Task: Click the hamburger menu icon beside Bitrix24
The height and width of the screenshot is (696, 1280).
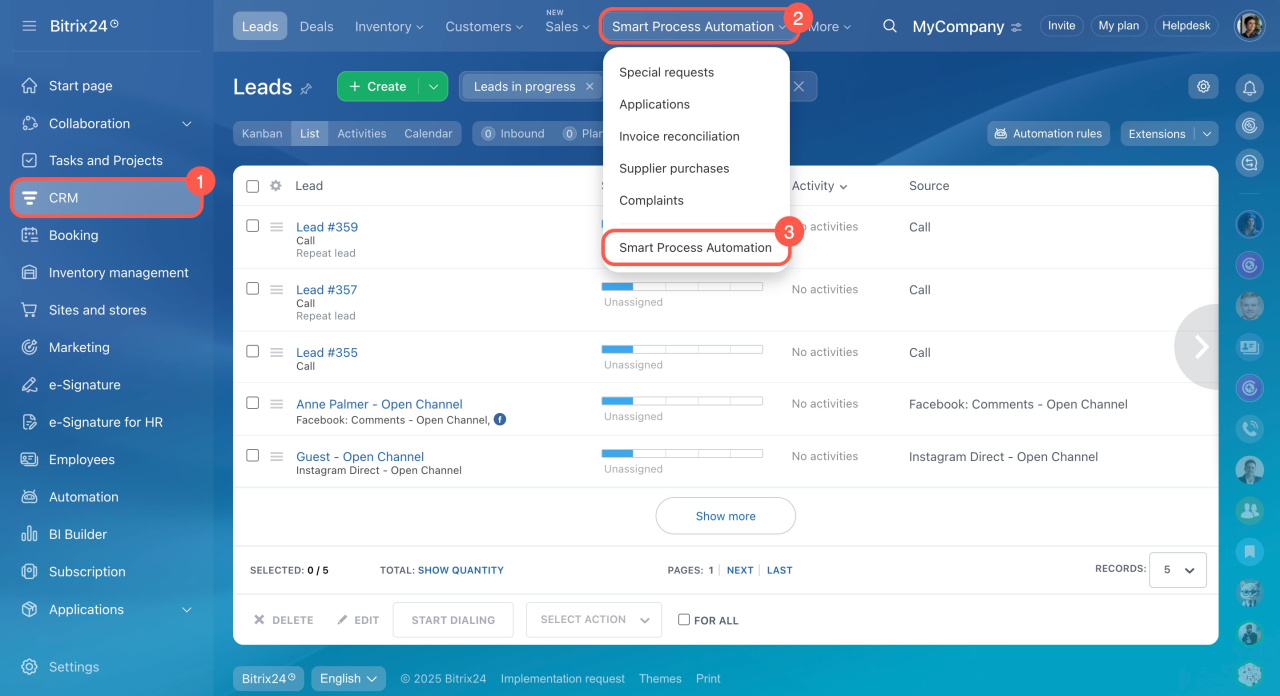Action: pyautogui.click(x=29, y=25)
